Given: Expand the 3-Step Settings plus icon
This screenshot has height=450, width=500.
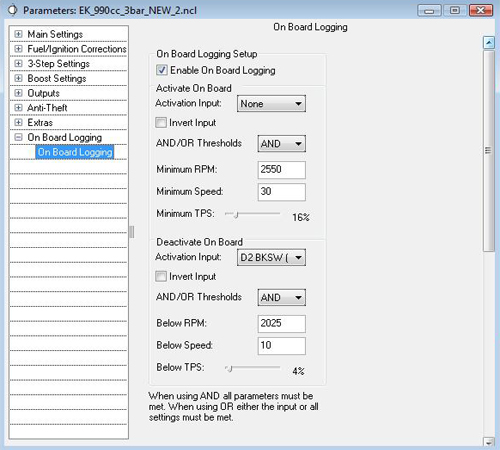Looking at the screenshot, I should click(x=19, y=63).
